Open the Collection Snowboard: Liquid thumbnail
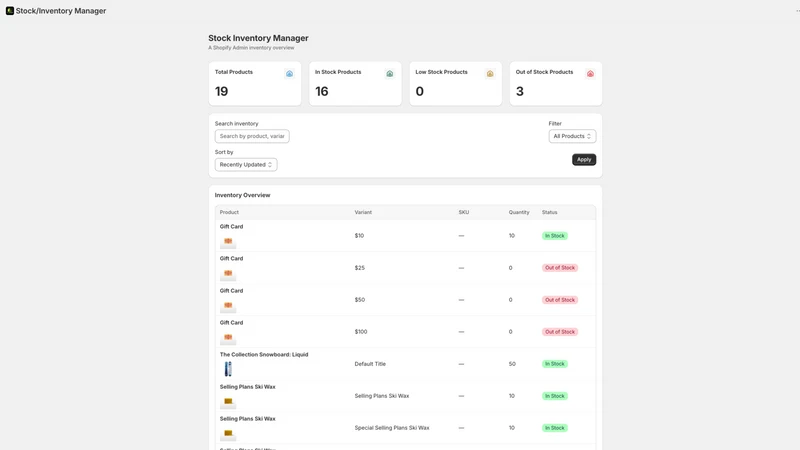The image size is (800, 450). click(228, 369)
